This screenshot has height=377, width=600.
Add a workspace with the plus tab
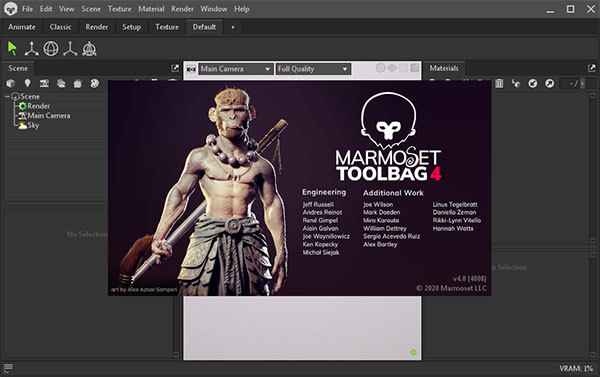pyautogui.click(x=233, y=27)
